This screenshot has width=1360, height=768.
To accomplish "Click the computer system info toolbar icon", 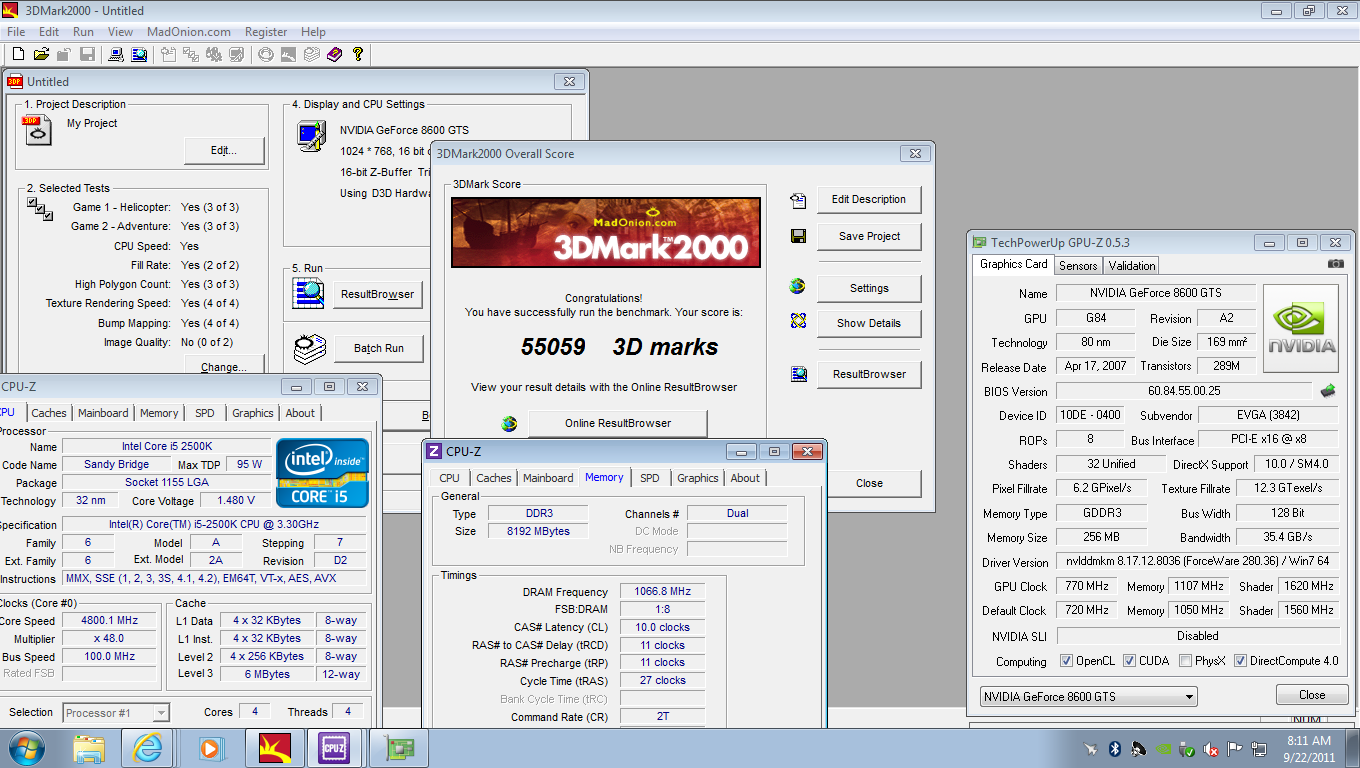I will [116, 54].
